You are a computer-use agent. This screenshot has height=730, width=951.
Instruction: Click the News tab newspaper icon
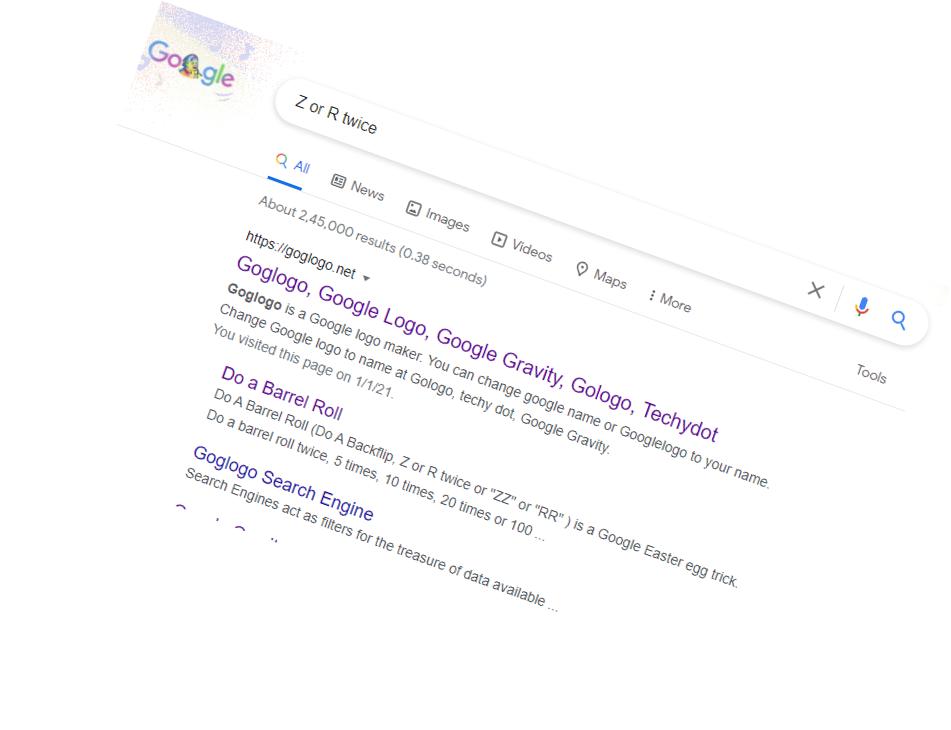[x=338, y=181]
